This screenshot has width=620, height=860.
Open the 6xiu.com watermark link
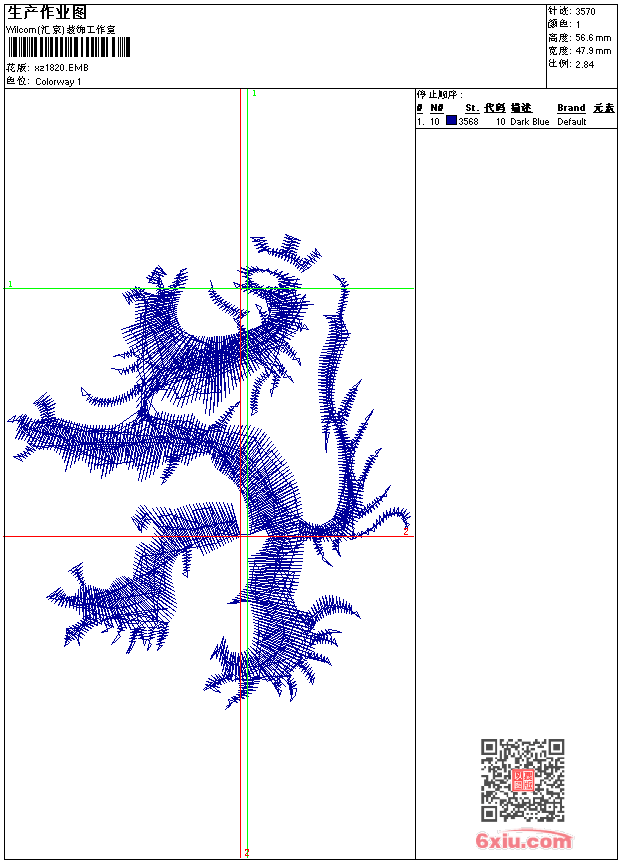[523, 841]
